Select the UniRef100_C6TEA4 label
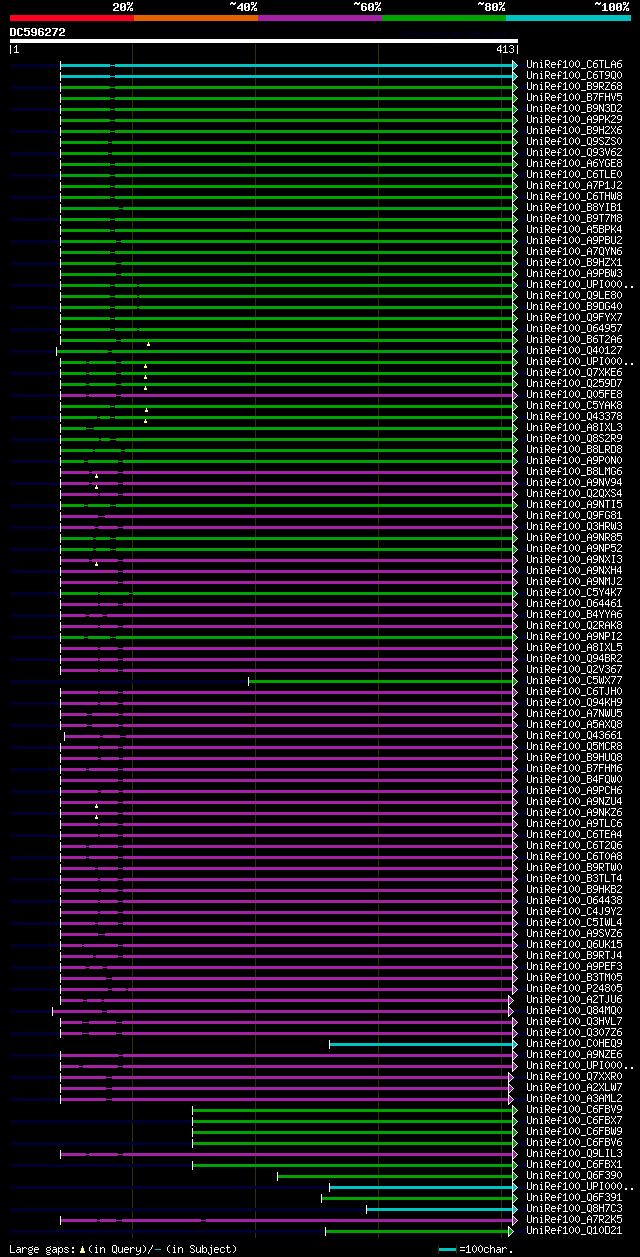640x1257 pixels. pos(574,834)
